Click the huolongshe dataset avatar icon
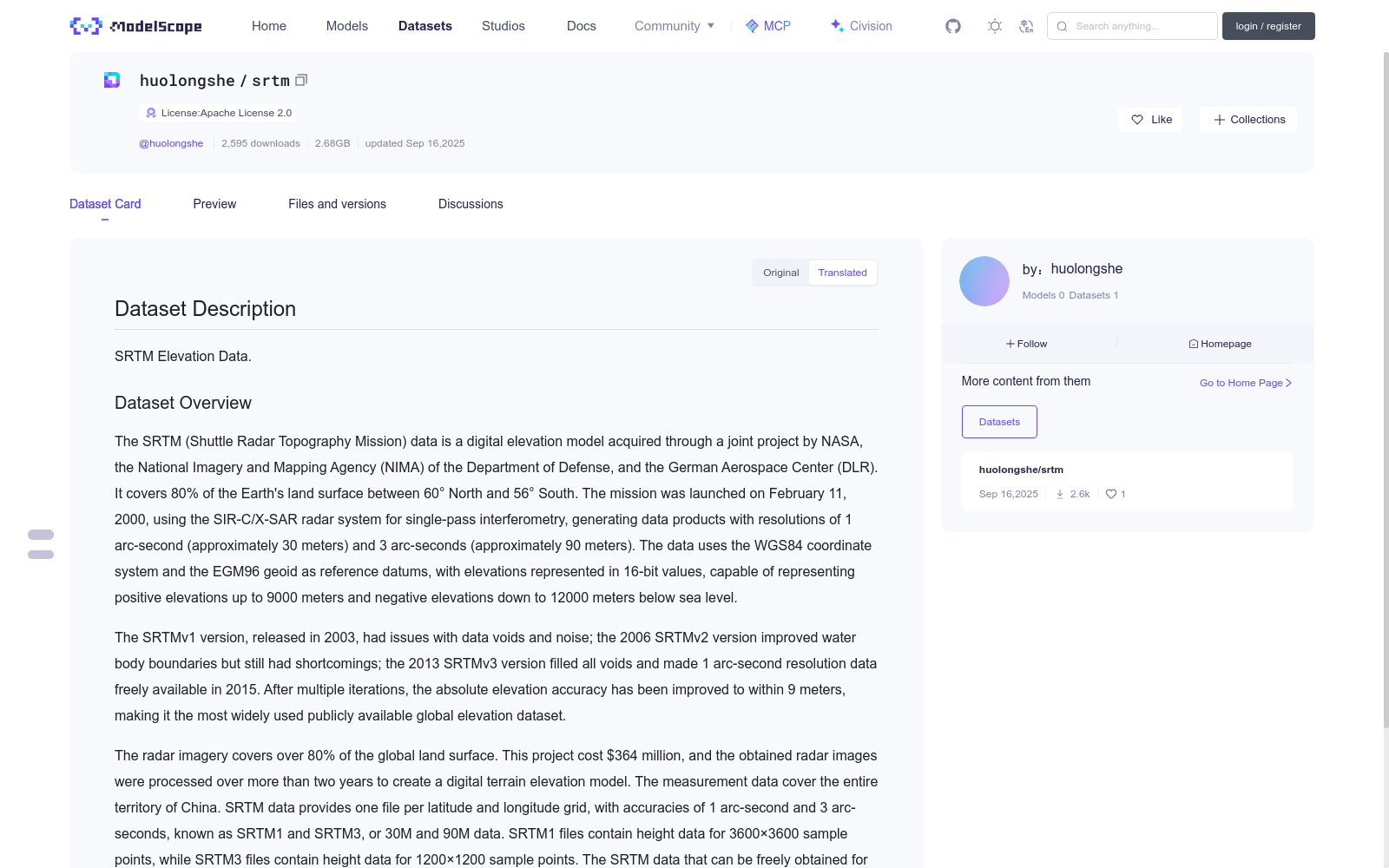1389x868 pixels. click(x=112, y=80)
